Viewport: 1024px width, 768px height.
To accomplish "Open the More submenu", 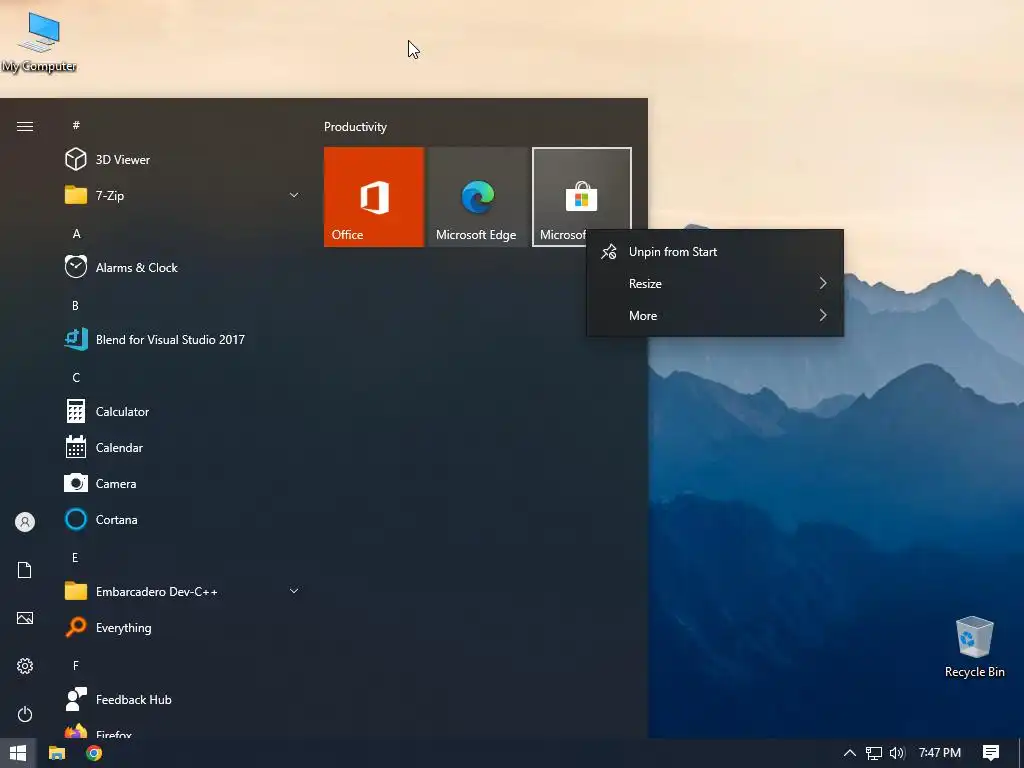I will pos(715,315).
